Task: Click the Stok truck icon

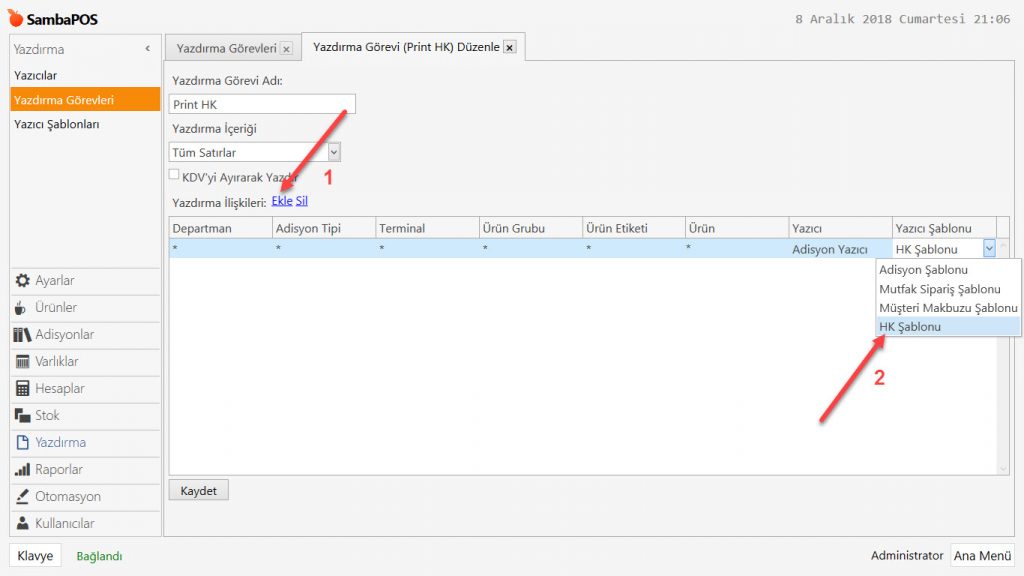Action: point(23,416)
